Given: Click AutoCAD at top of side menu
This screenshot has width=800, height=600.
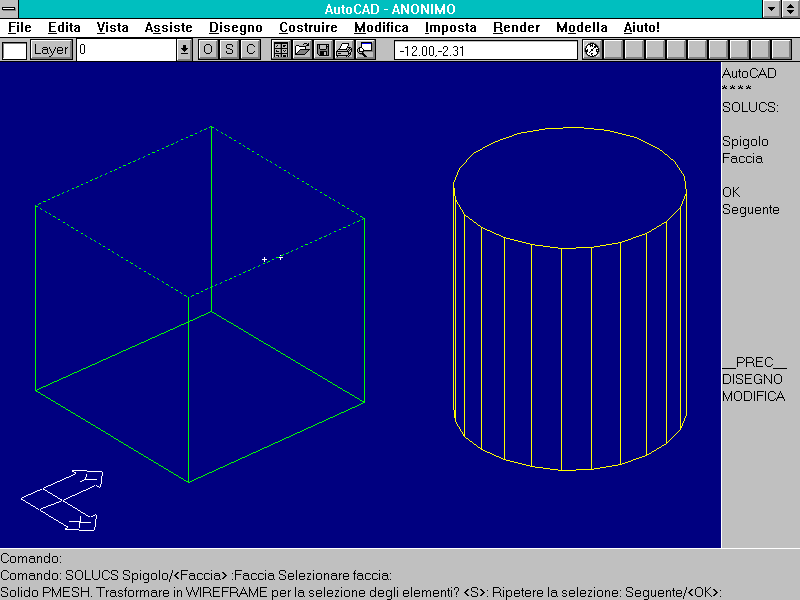Looking at the screenshot, I should 749,73.
